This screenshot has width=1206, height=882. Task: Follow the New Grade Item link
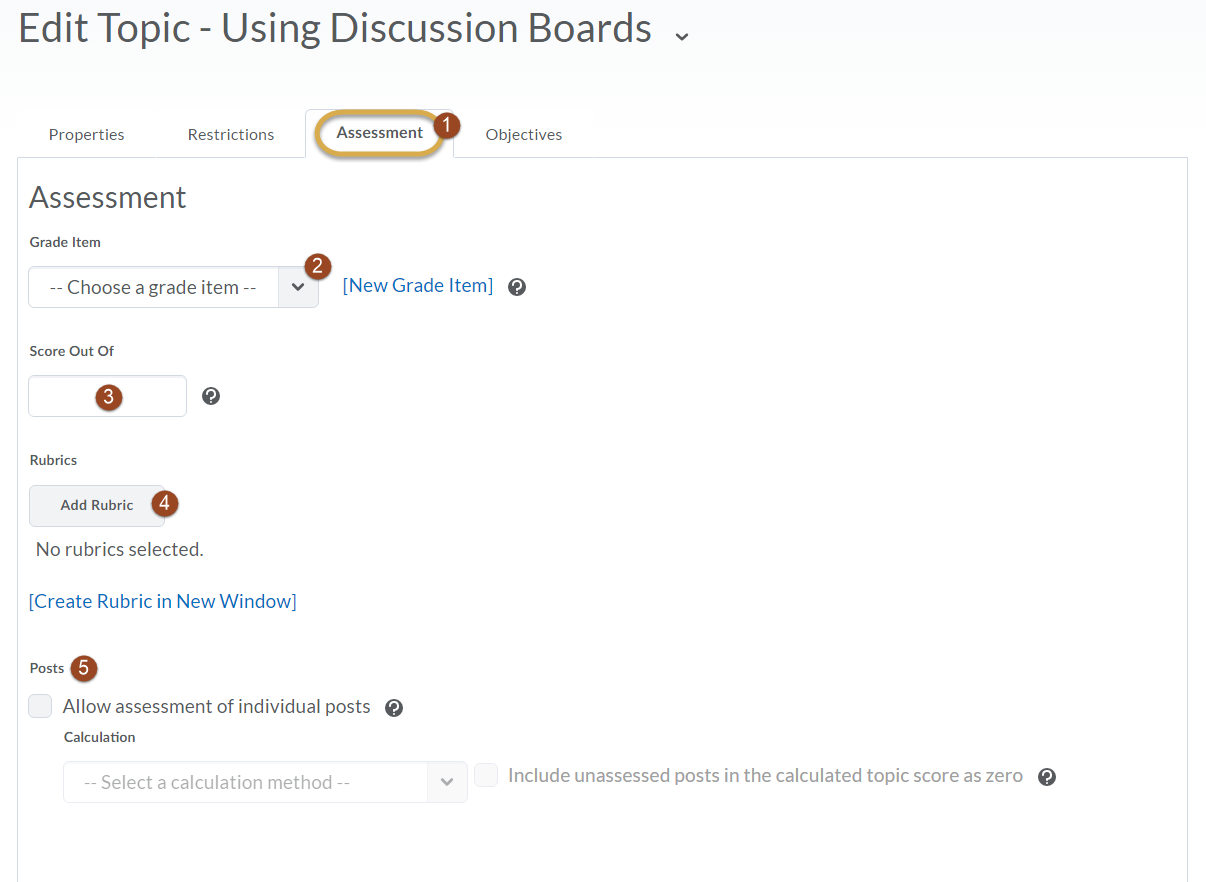click(x=418, y=285)
